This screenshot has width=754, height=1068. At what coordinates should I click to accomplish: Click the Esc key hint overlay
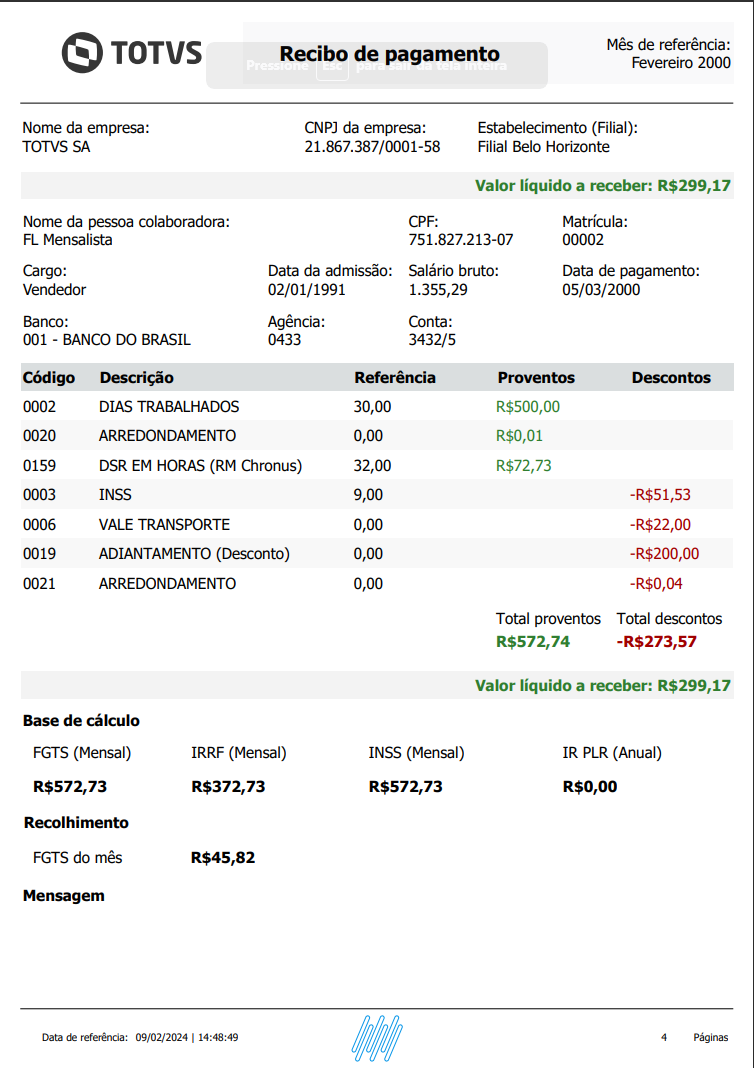336,67
